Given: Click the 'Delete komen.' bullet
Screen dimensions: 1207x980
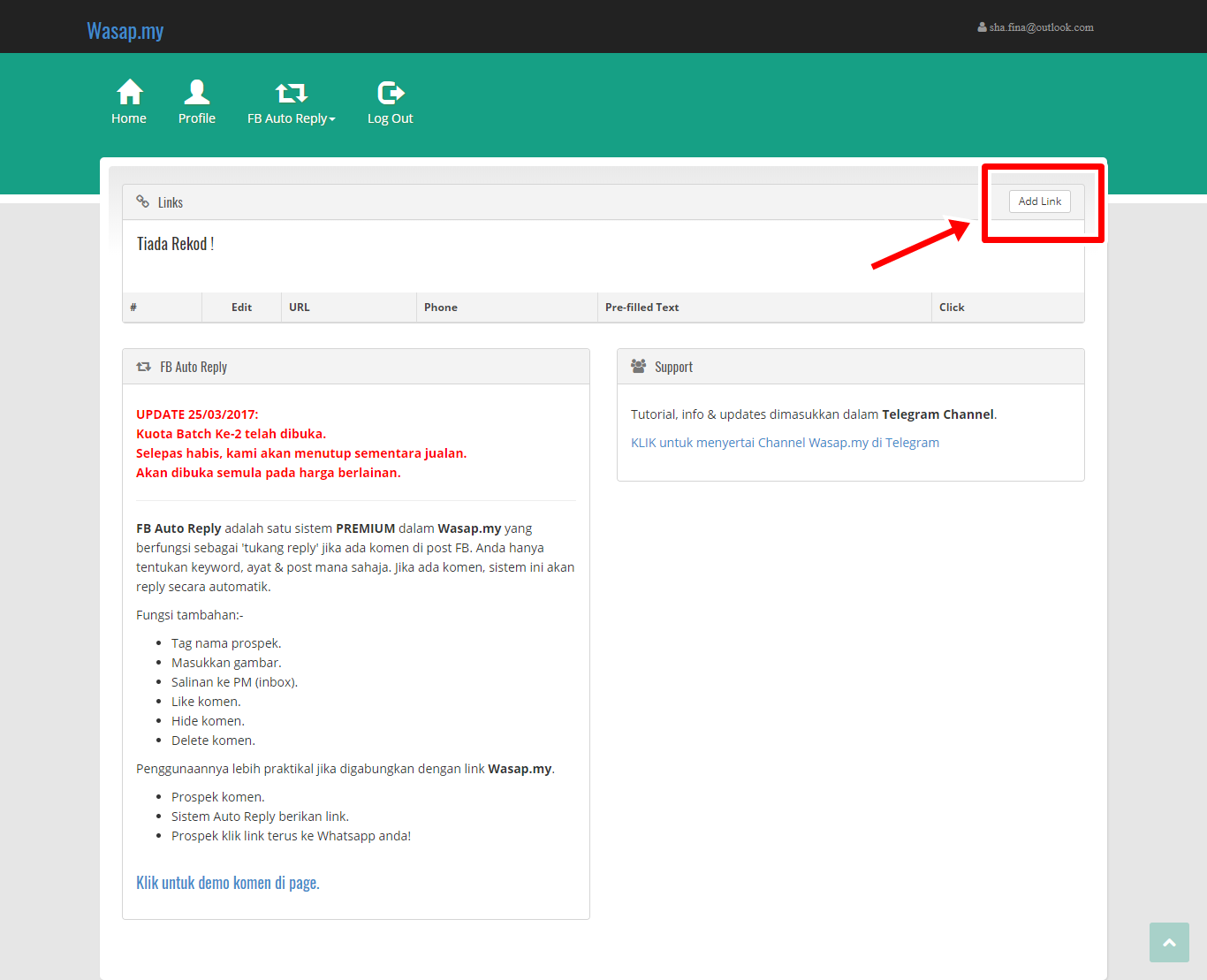Looking at the screenshot, I should click(x=213, y=741).
